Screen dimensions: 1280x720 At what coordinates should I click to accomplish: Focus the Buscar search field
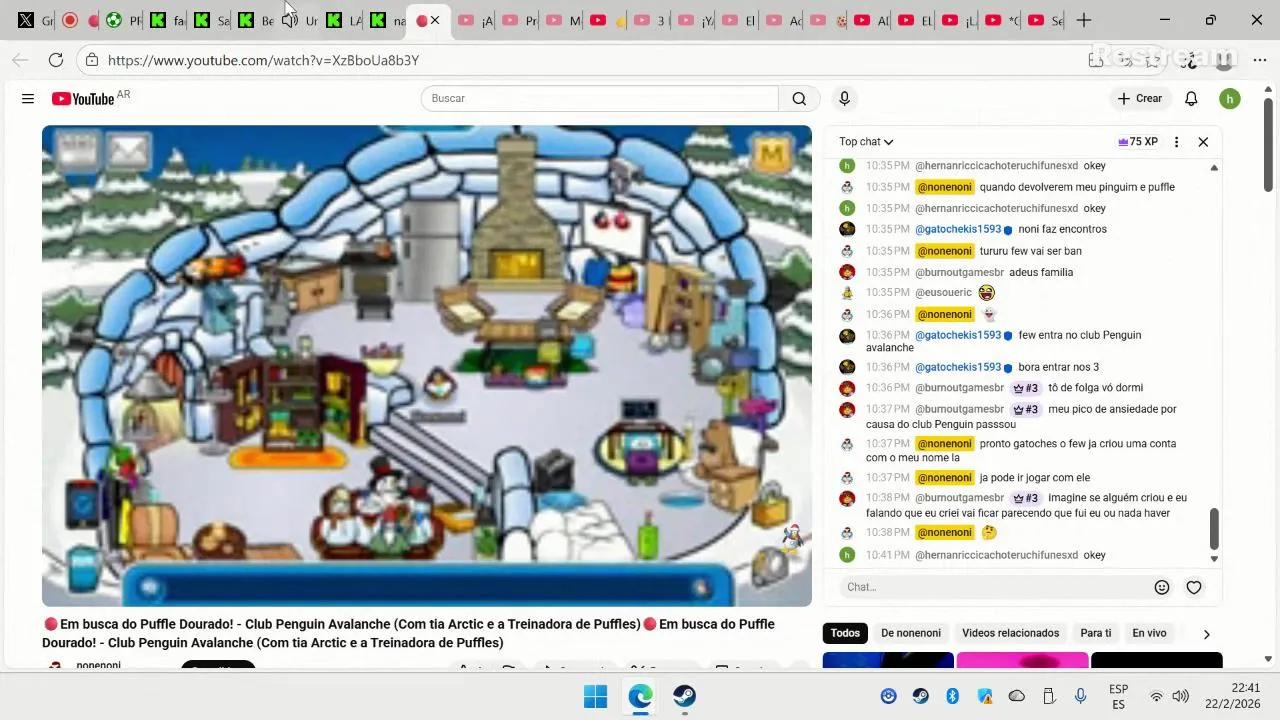[x=600, y=98]
